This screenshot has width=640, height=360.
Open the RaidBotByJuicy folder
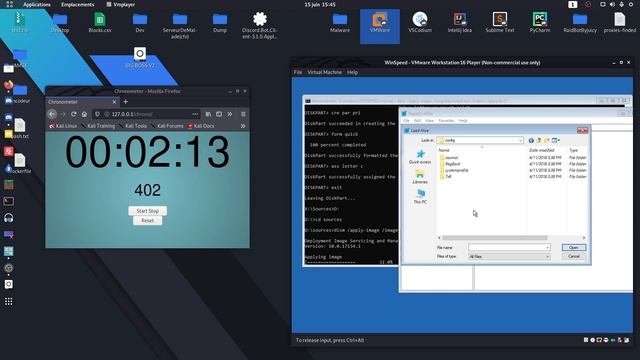pos(580,22)
